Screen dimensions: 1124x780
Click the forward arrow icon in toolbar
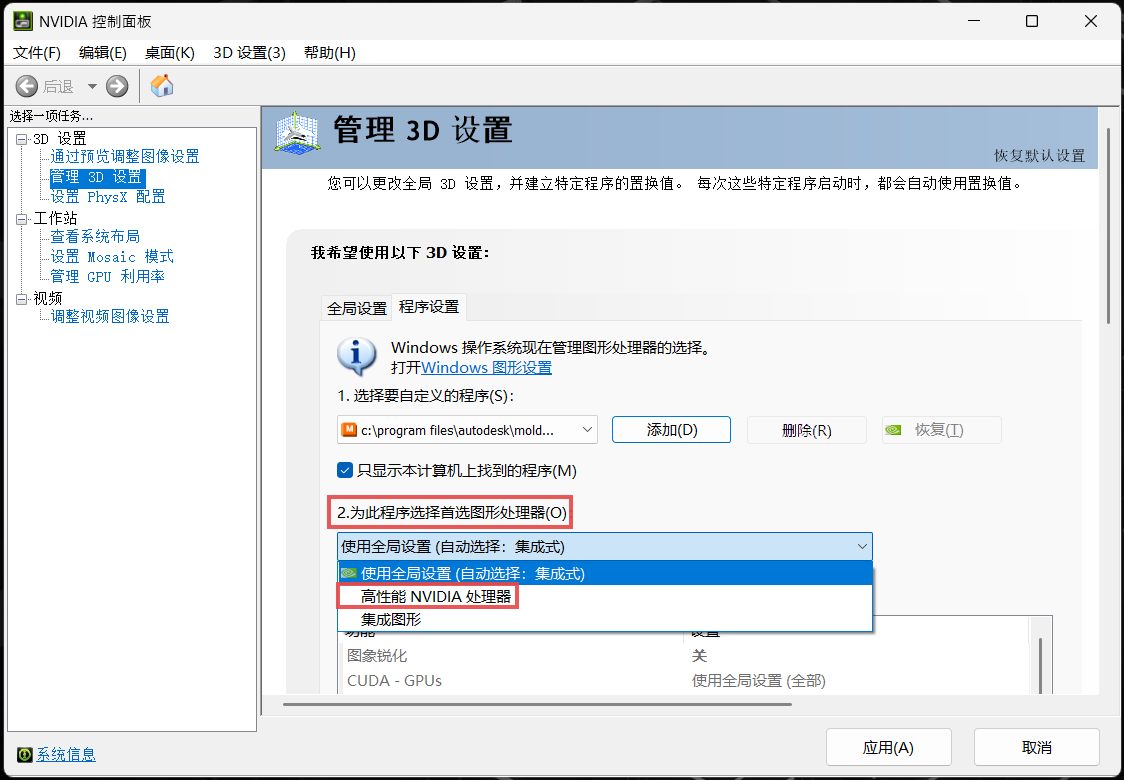(x=117, y=87)
